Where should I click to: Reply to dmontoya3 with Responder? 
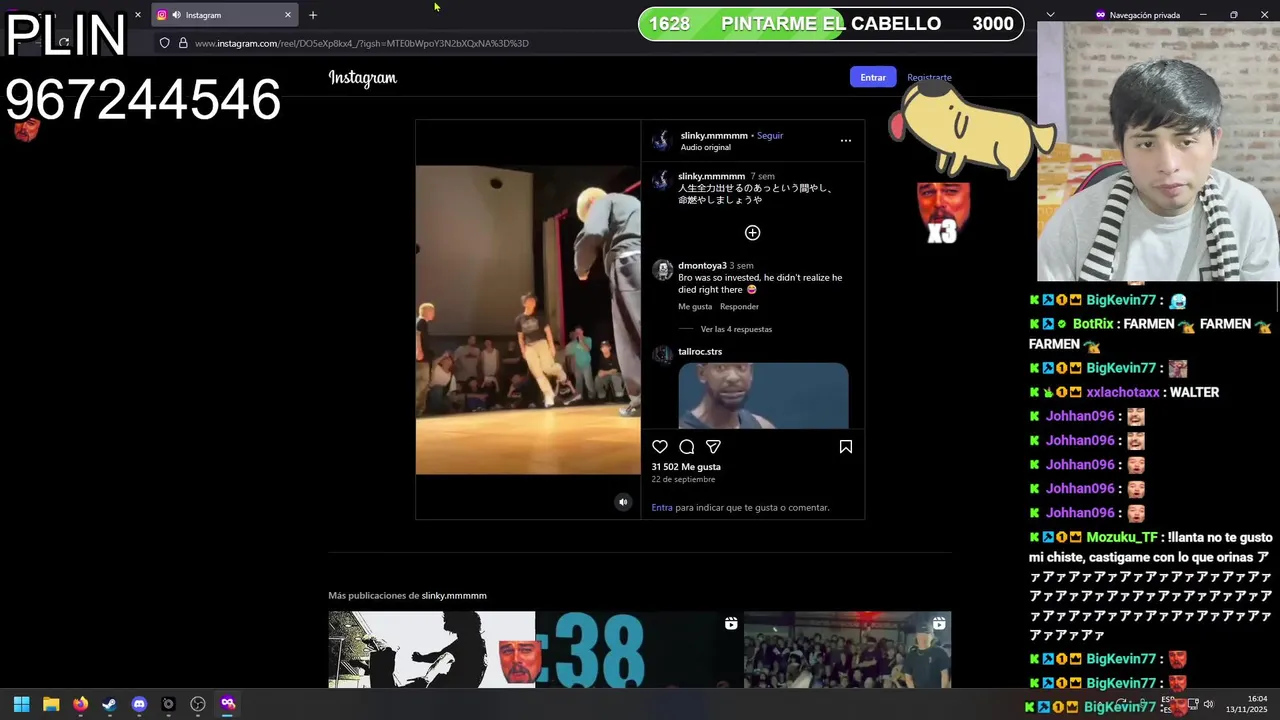coord(739,306)
